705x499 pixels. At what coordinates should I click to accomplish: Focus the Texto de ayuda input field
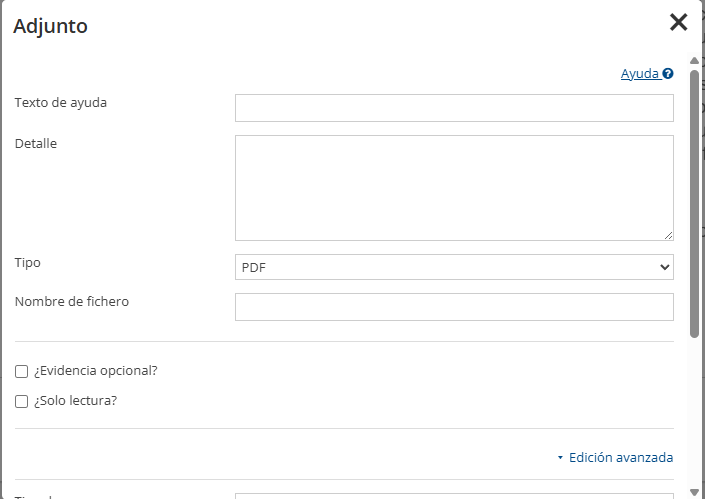click(x=454, y=108)
